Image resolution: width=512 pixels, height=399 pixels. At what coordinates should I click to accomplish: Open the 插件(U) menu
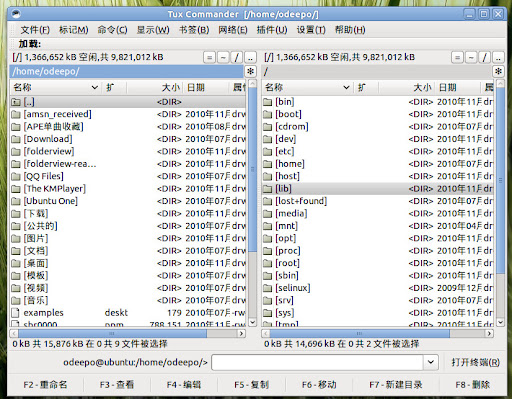272,30
